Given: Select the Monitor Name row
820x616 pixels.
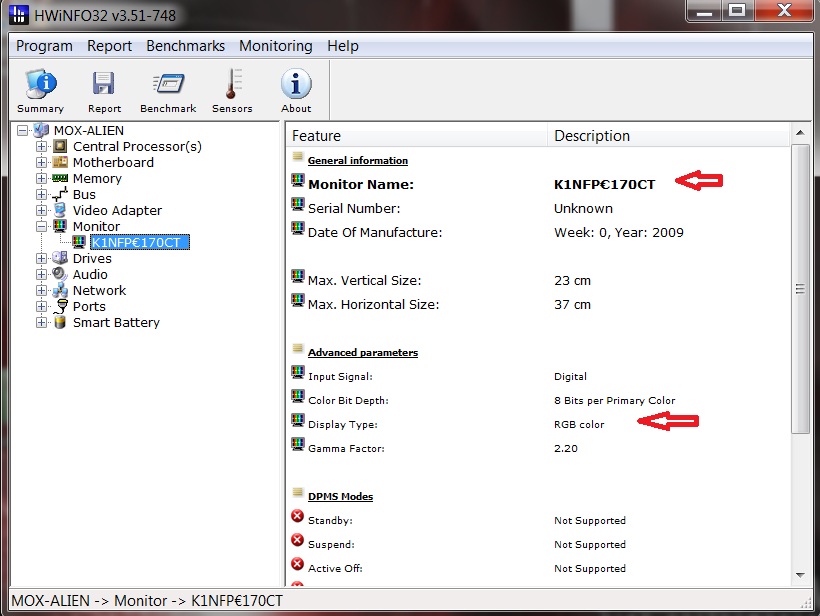Looking at the screenshot, I should pyautogui.click(x=539, y=185).
